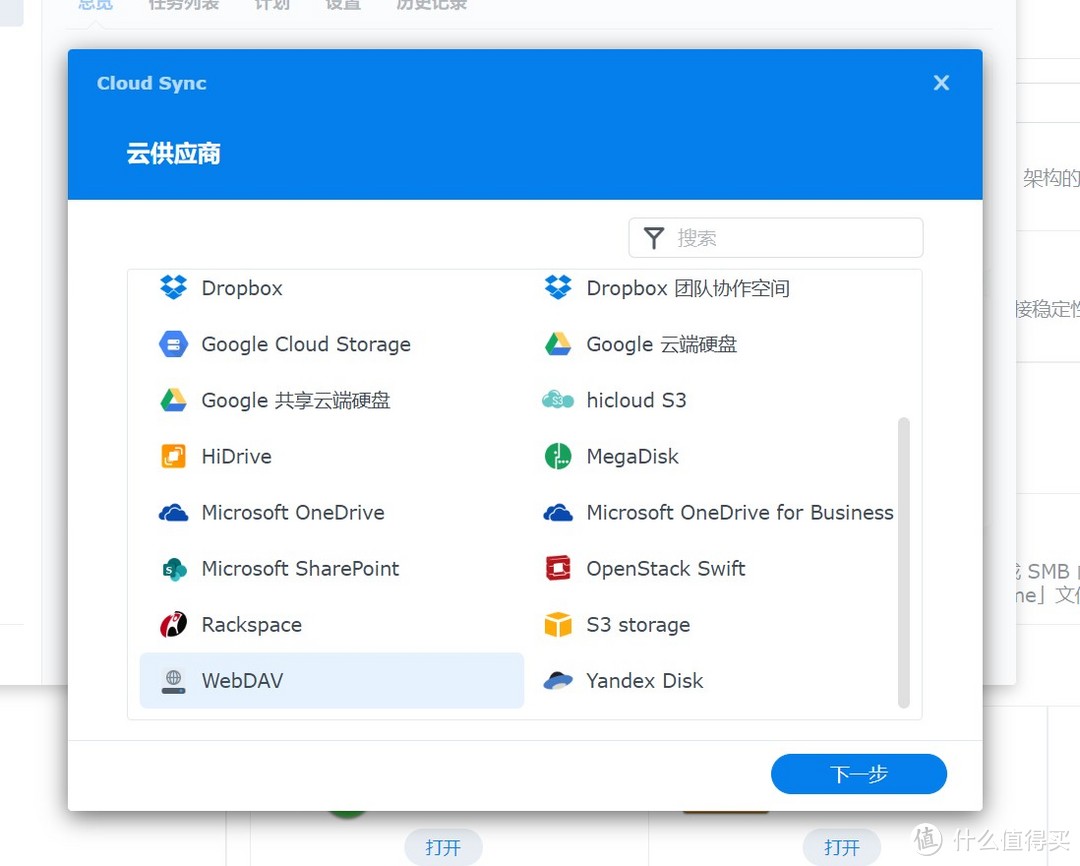This screenshot has width=1080, height=866.
Task: Click right 打开 button in background window
Action: [x=842, y=847]
